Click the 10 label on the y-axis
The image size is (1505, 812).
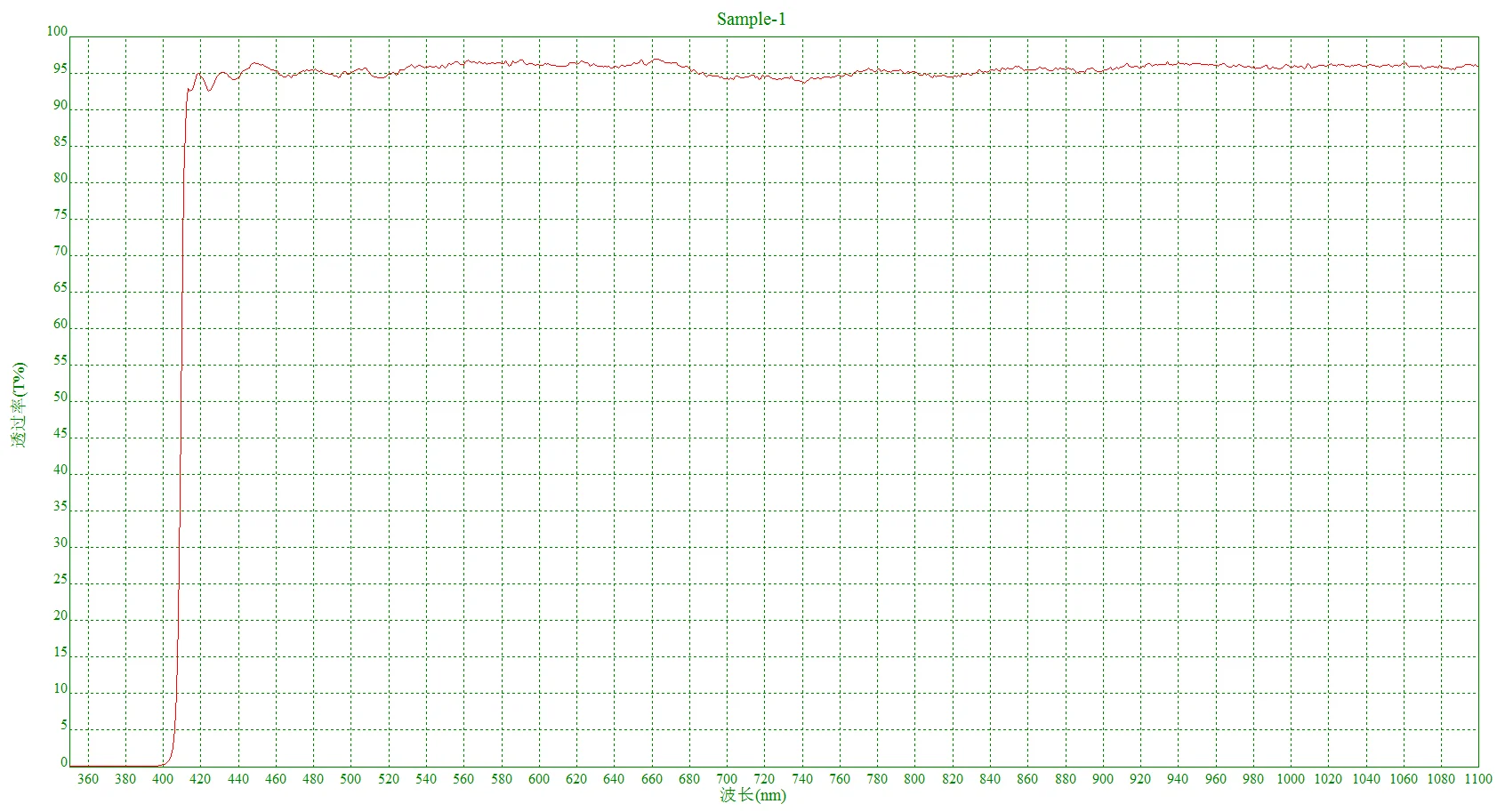60,688
